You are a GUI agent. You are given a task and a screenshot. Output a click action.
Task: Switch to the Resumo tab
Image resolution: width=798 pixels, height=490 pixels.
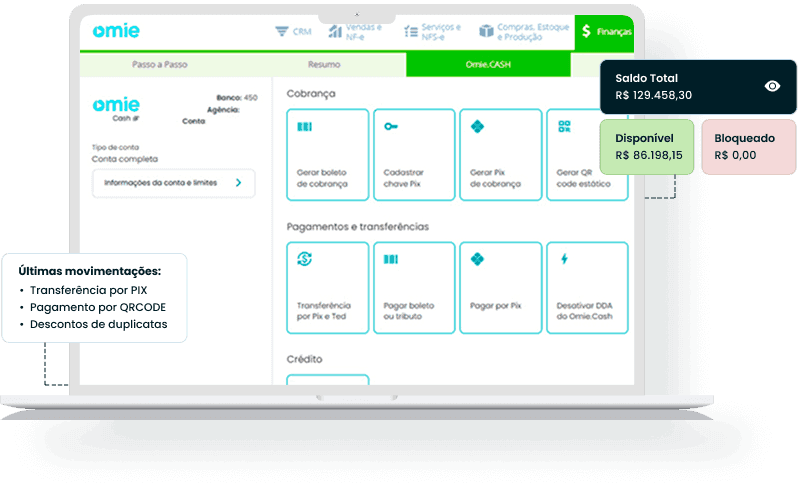pos(324,65)
